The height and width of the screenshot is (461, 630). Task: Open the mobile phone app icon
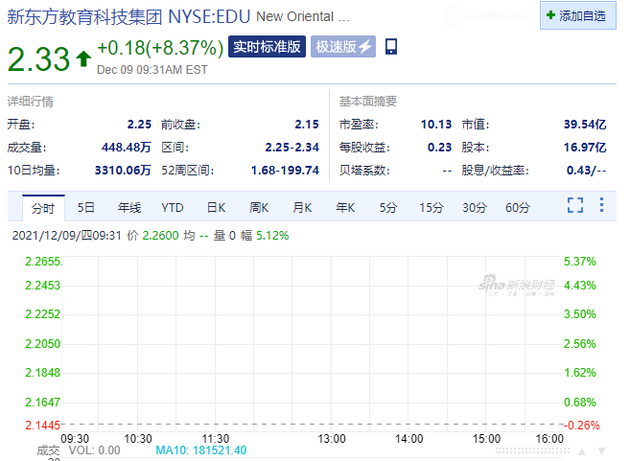coord(391,46)
